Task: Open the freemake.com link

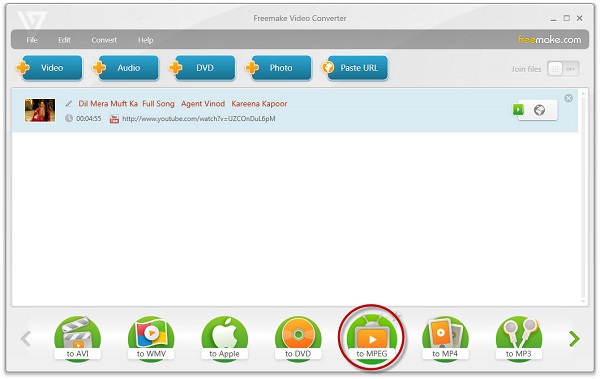Action: (549, 39)
